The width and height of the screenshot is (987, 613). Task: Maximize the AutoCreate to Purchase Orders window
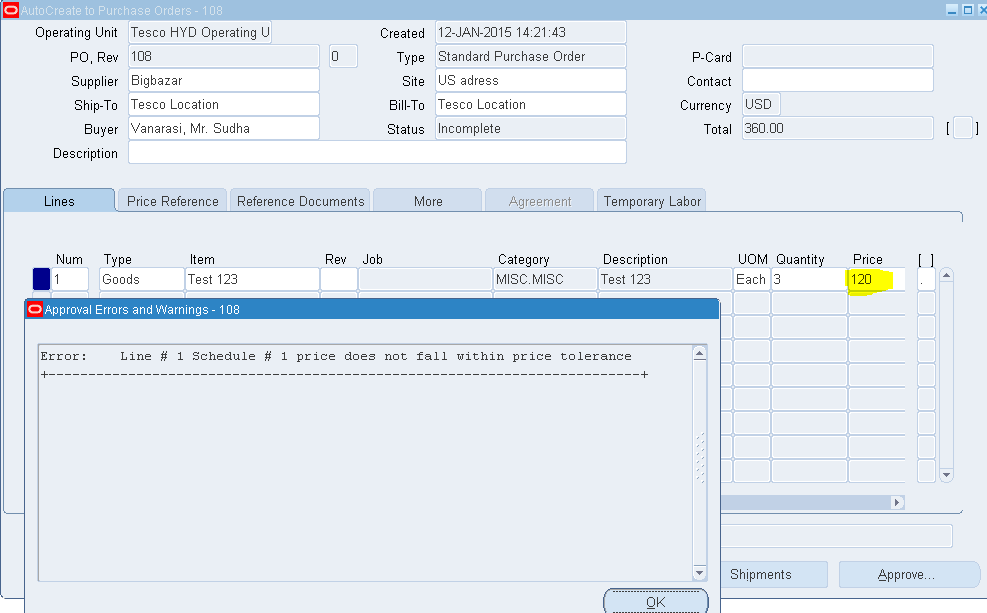(968, 10)
